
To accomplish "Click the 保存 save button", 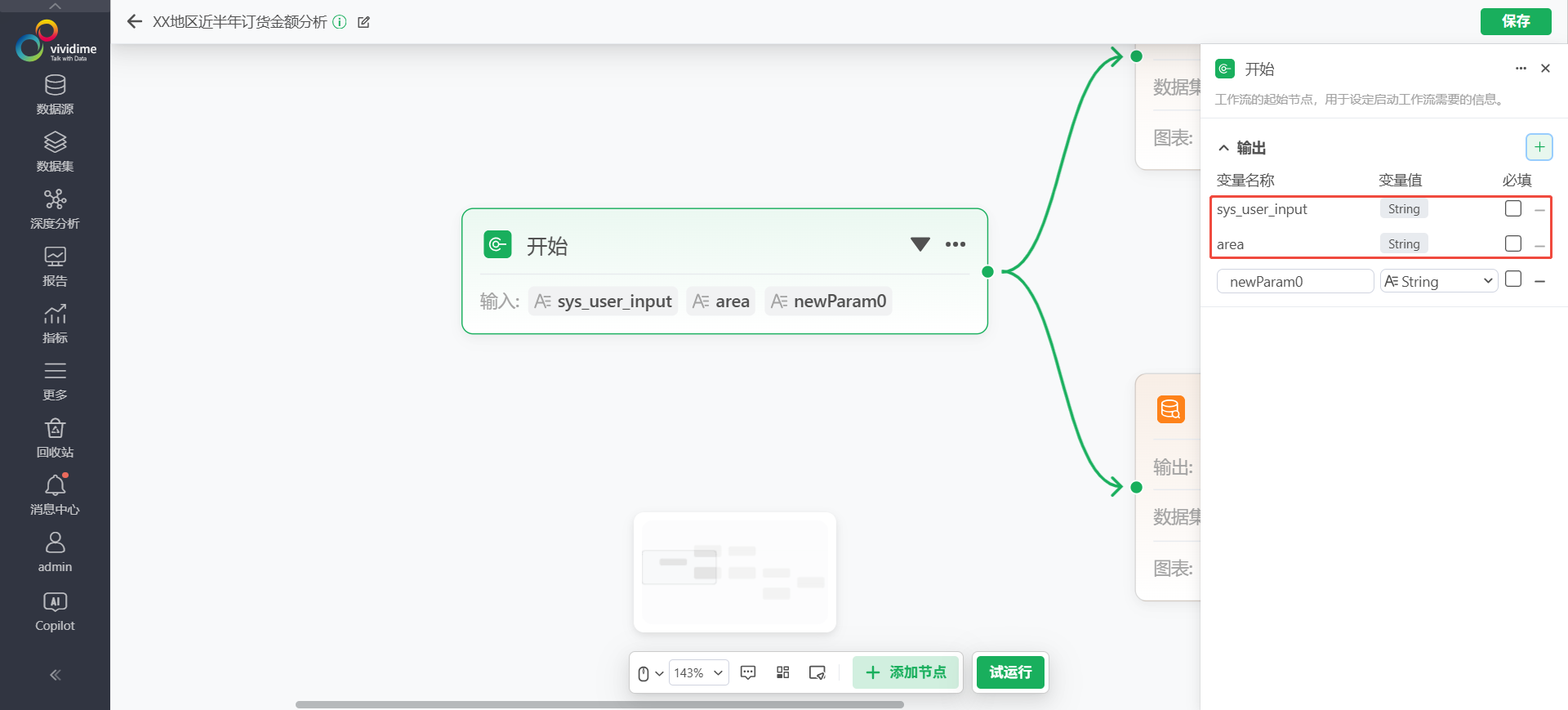I will point(1515,21).
